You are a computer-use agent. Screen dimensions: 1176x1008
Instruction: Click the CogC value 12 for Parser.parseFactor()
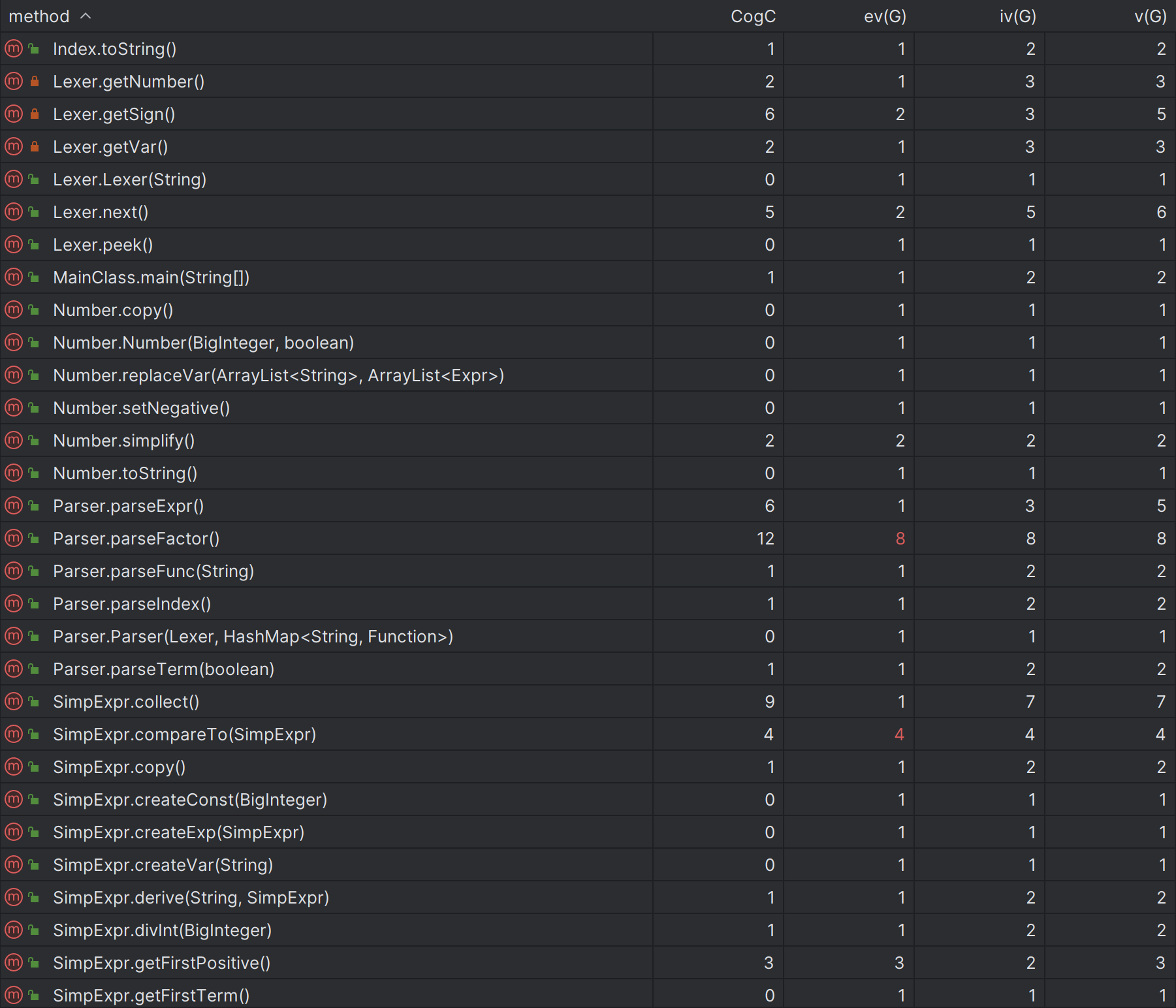(x=765, y=539)
